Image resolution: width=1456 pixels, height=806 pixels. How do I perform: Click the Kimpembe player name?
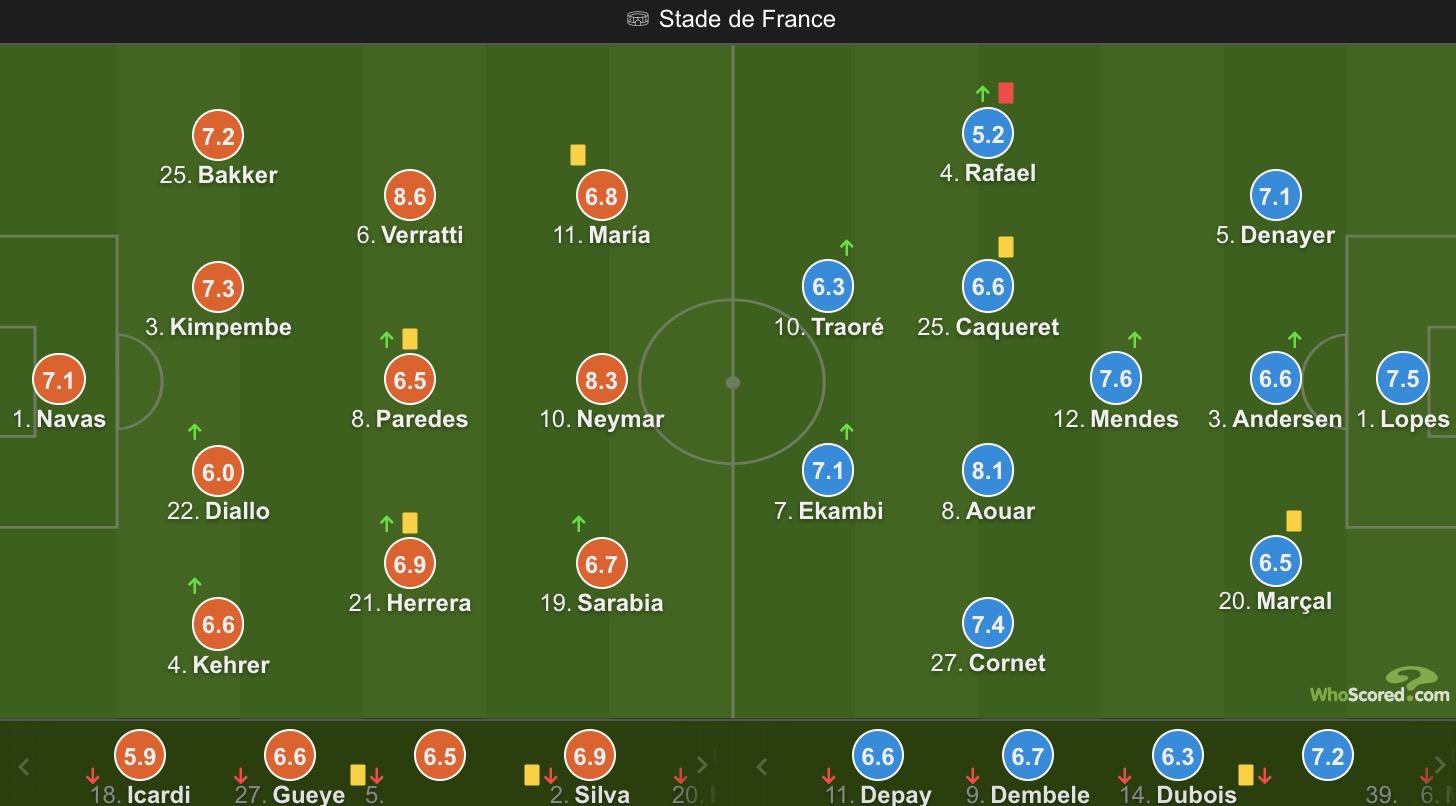click(231, 327)
